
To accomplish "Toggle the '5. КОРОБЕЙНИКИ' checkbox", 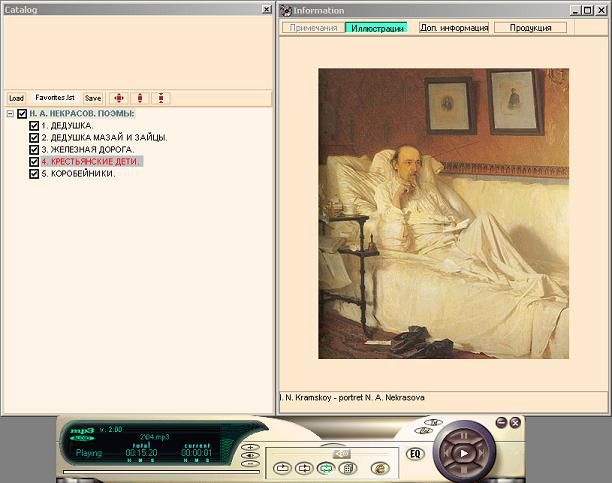I will tap(34, 173).
